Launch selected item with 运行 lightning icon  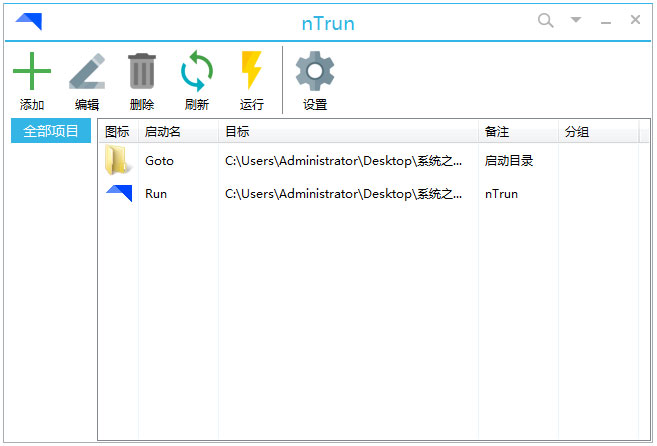pyautogui.click(x=252, y=70)
